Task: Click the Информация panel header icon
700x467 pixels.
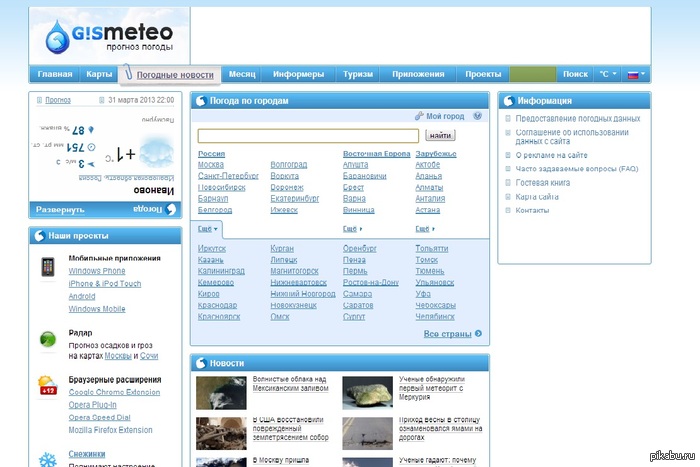Action: click(x=508, y=101)
